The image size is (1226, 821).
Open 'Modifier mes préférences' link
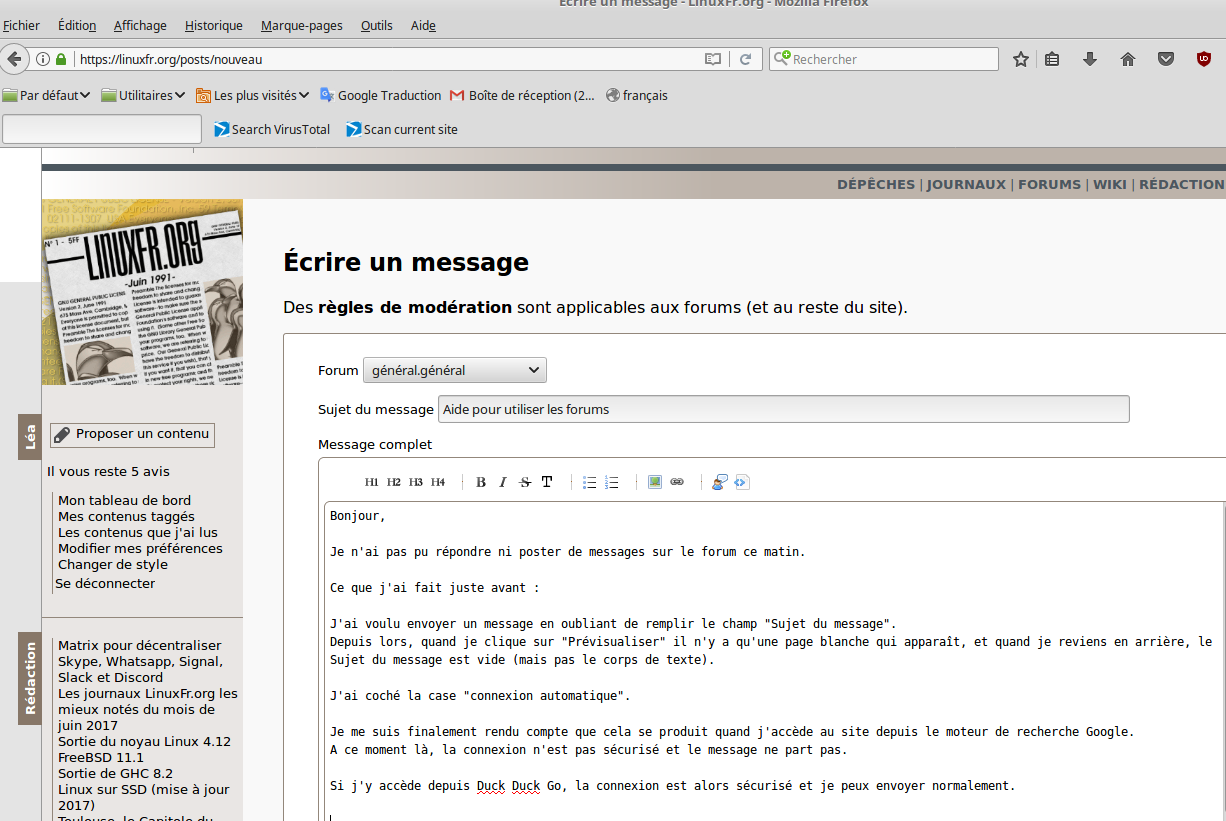[140, 548]
